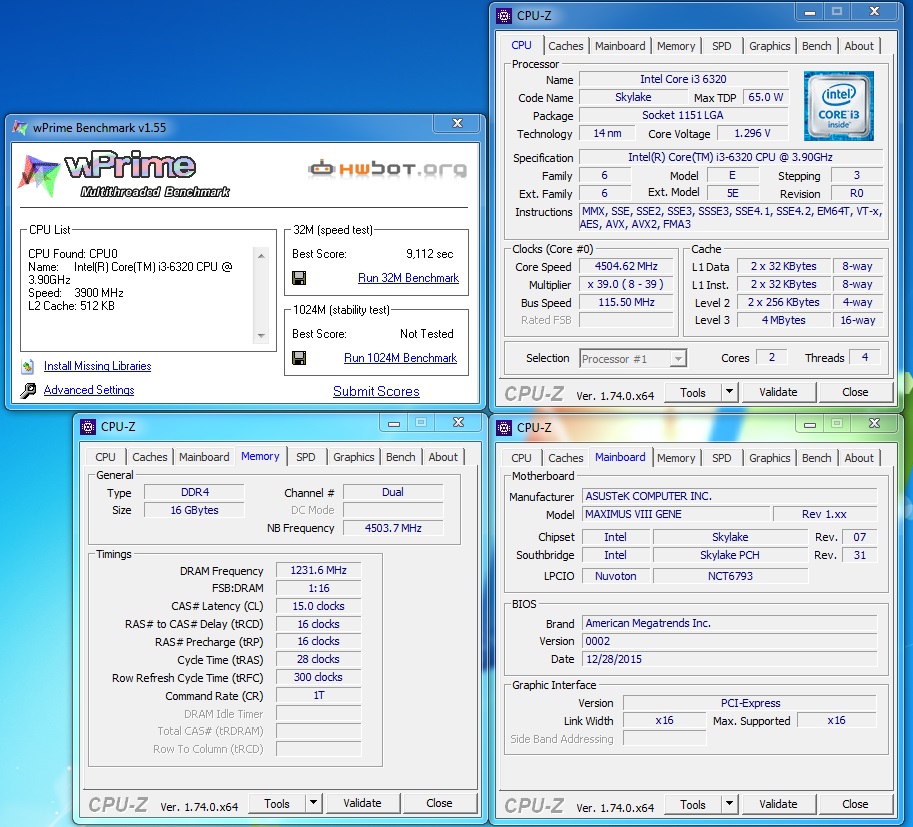The image size is (913, 827).
Task: Open the Memory tab in the top CPU-Z window
Action: pos(676,46)
